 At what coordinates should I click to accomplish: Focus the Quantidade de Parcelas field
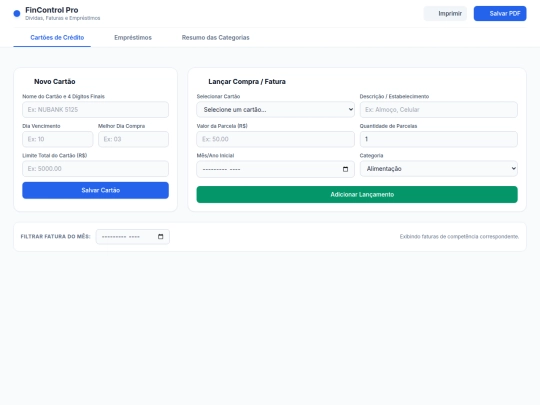coord(438,139)
